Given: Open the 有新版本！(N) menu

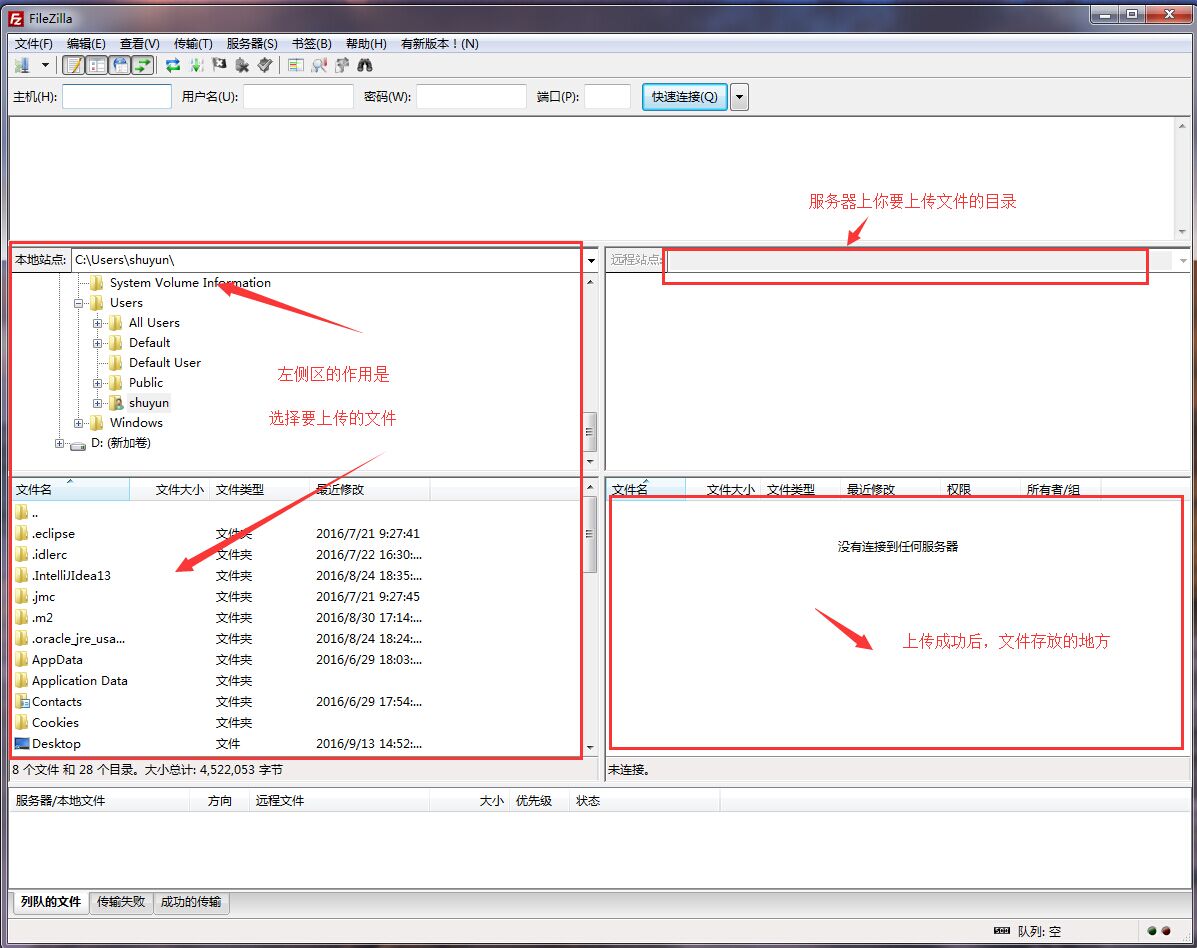Looking at the screenshot, I should 440,44.
